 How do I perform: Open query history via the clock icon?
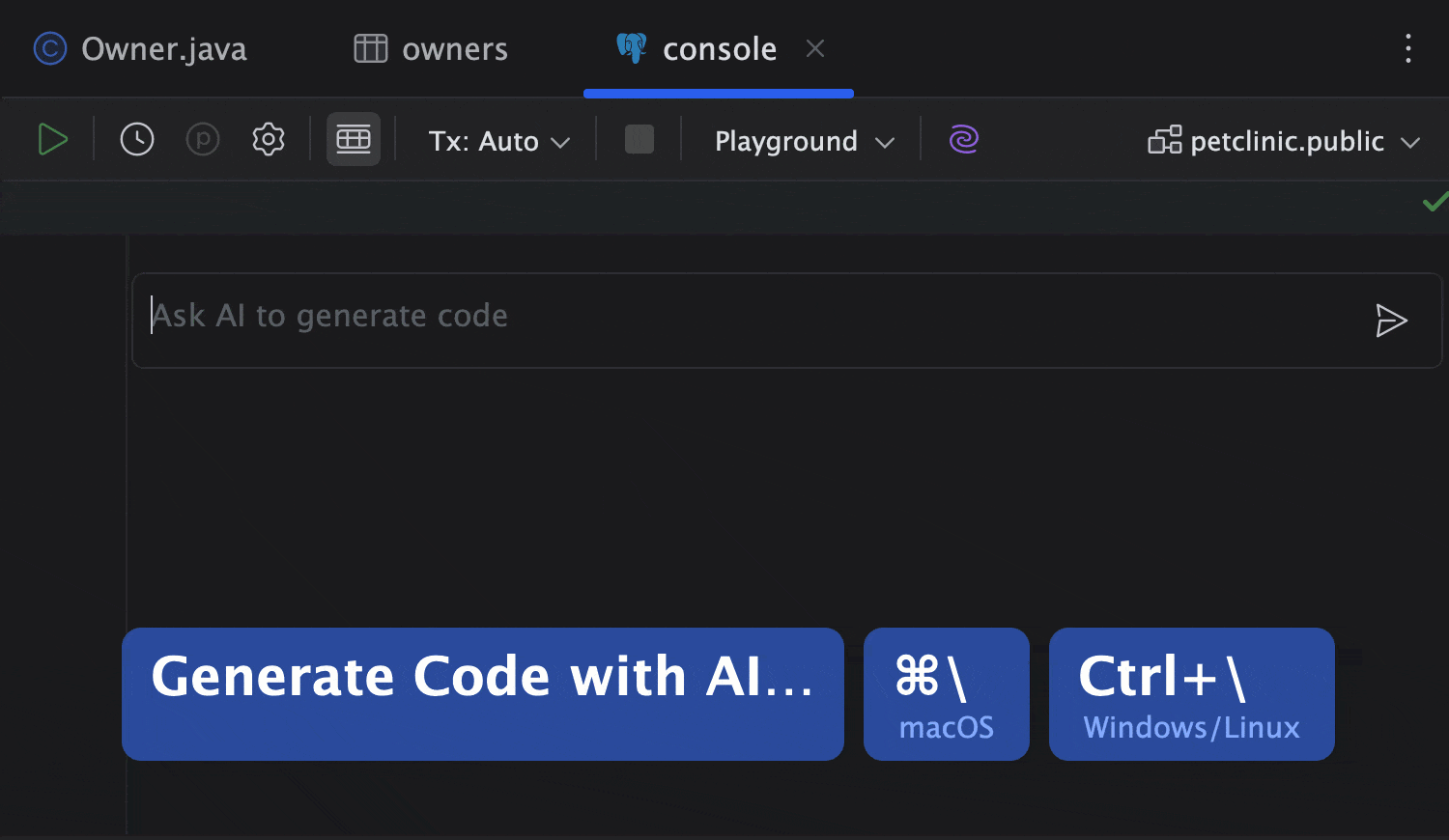[137, 140]
